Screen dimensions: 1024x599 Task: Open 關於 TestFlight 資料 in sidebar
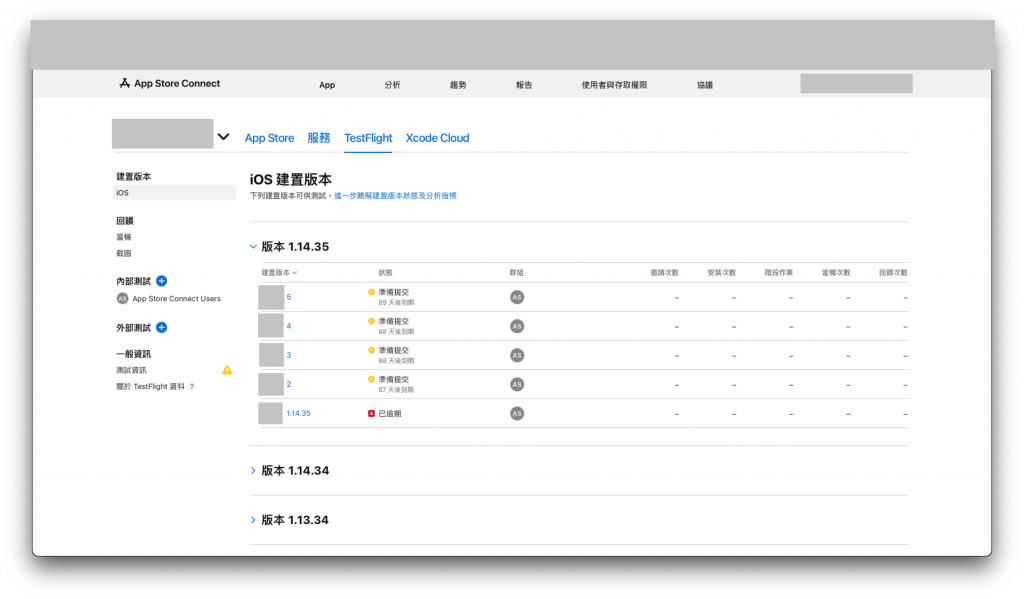pos(150,387)
